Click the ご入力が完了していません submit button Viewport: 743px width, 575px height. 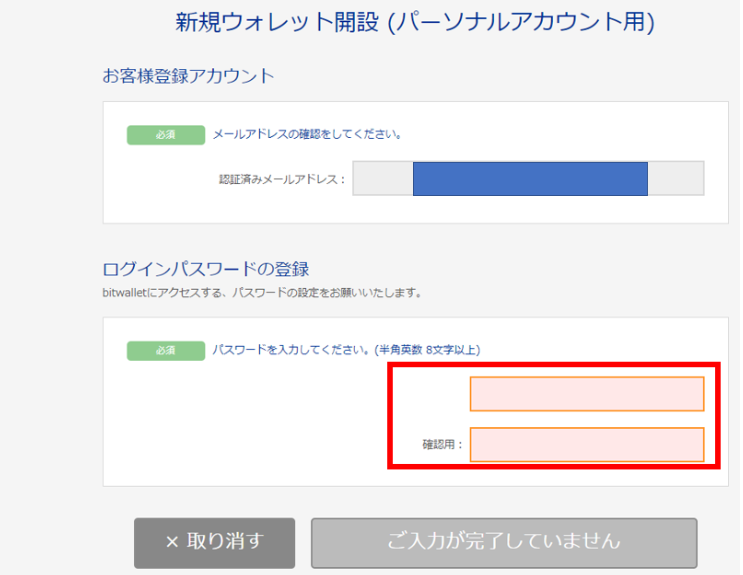coord(504,543)
